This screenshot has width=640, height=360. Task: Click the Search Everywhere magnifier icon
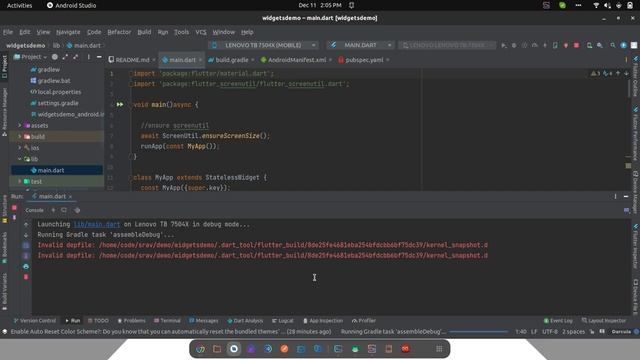613,45
